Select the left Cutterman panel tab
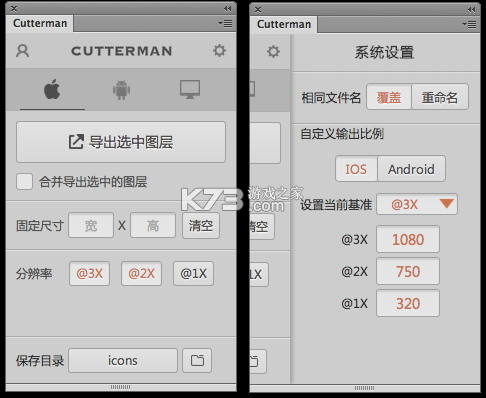 tap(40, 23)
